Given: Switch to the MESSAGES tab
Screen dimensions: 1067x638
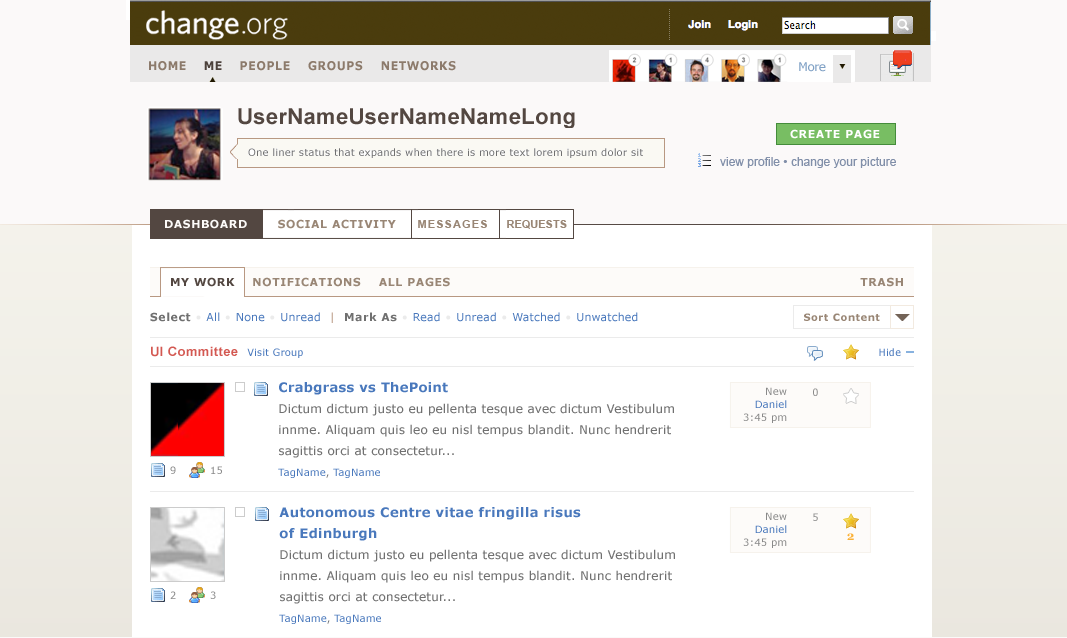Looking at the screenshot, I should coord(455,224).
